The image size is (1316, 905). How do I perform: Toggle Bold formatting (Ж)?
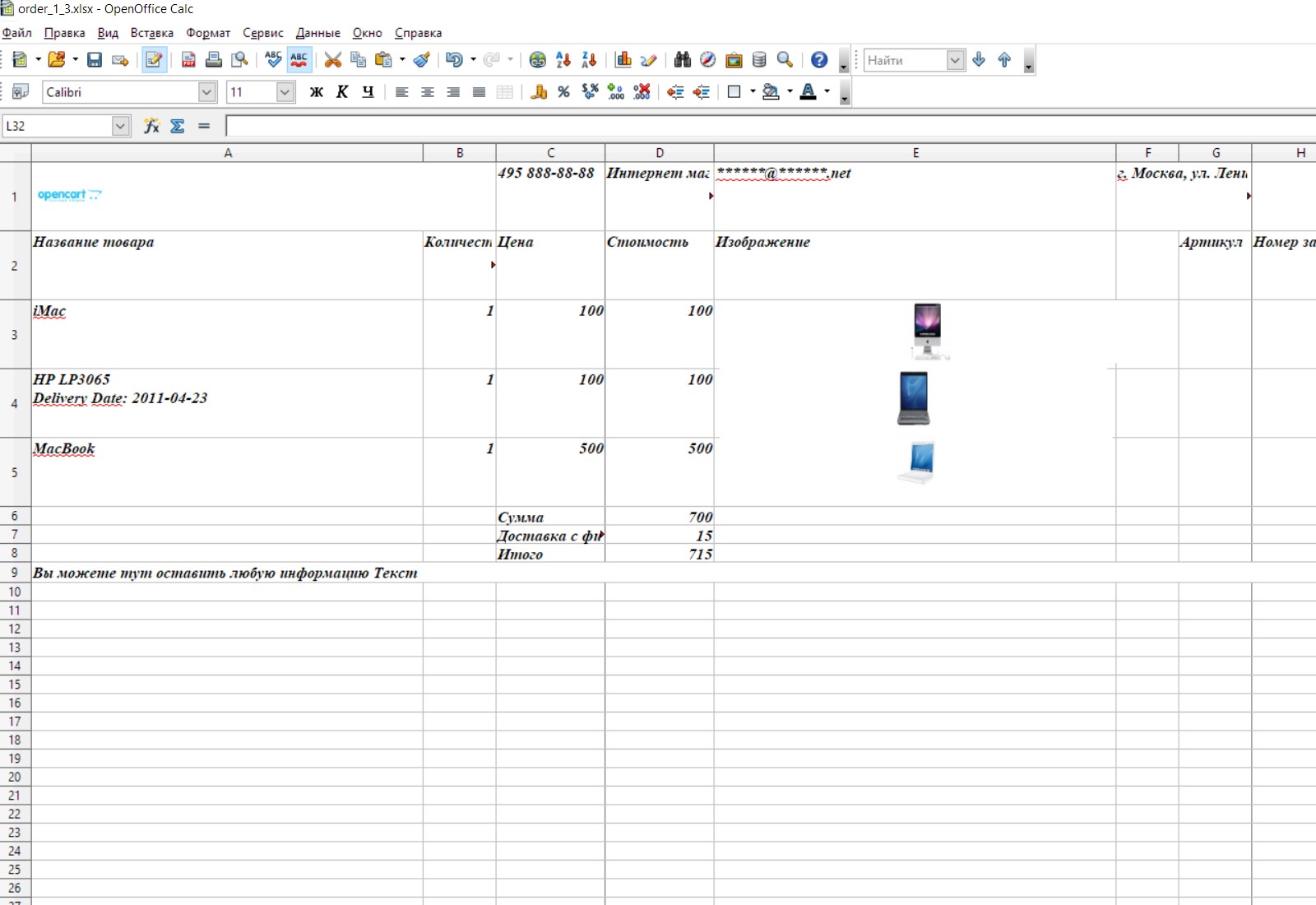(317, 92)
